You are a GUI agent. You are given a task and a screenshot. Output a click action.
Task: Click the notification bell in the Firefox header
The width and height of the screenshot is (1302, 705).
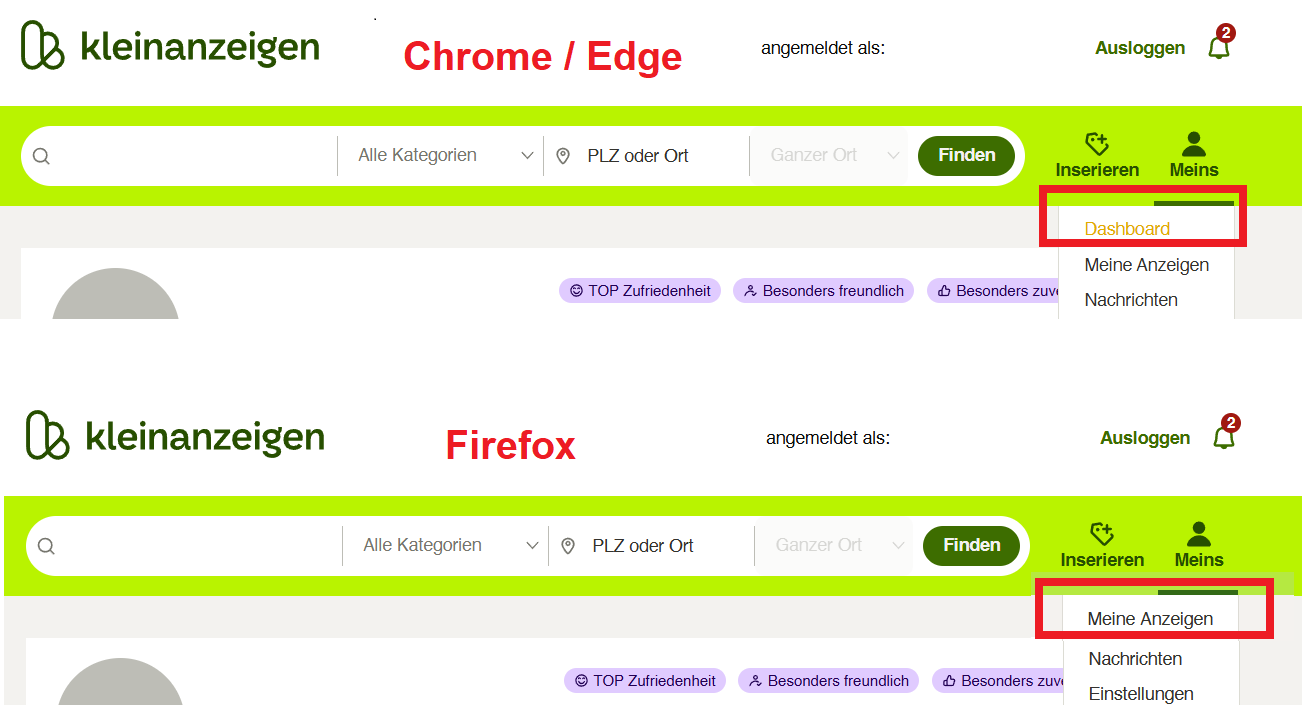[x=1224, y=437]
